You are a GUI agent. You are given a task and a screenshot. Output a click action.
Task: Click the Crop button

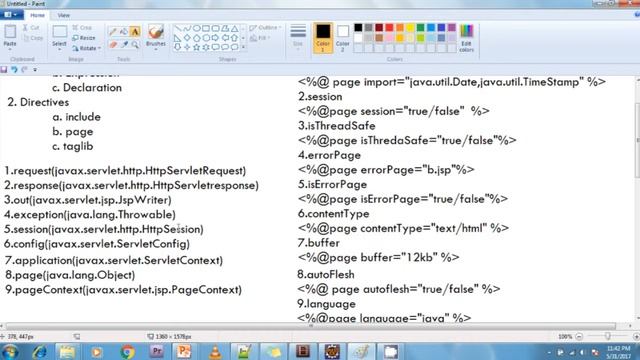click(82, 28)
